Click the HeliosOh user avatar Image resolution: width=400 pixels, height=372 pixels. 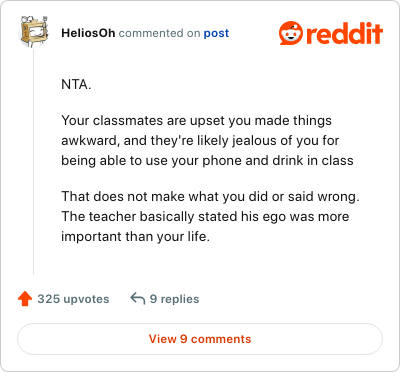tap(34, 32)
